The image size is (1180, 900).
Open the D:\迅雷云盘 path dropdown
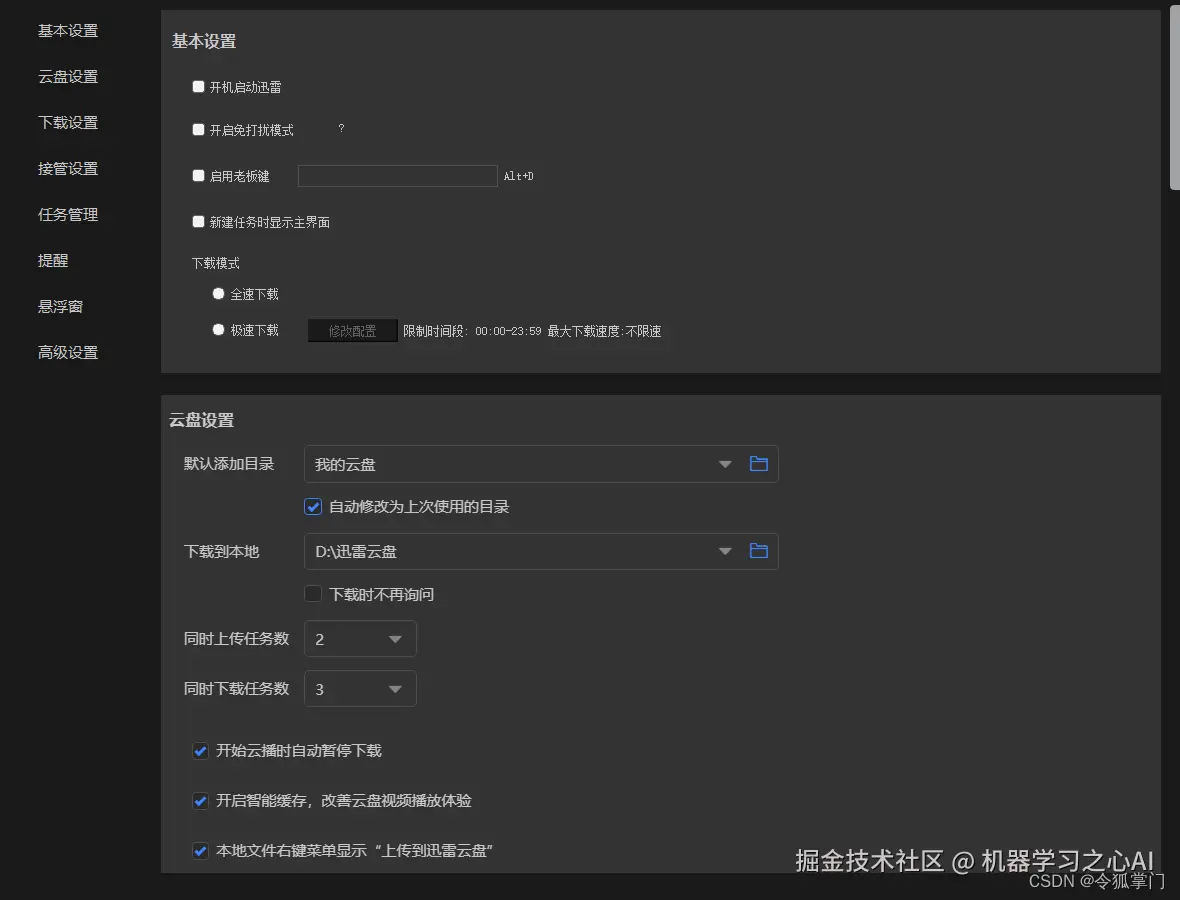point(724,551)
